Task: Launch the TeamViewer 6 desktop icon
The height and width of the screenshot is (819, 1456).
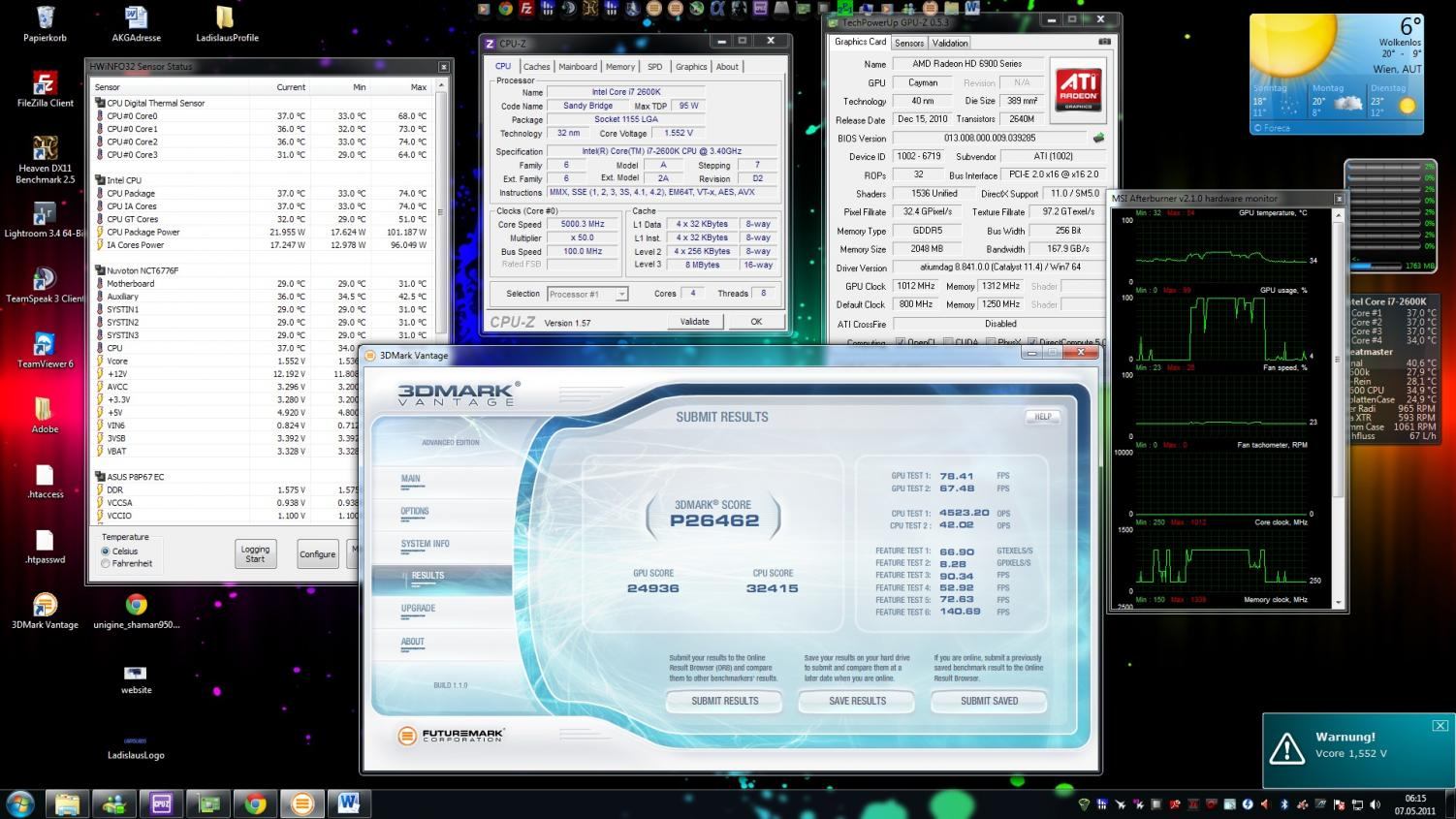Action: tap(45, 351)
